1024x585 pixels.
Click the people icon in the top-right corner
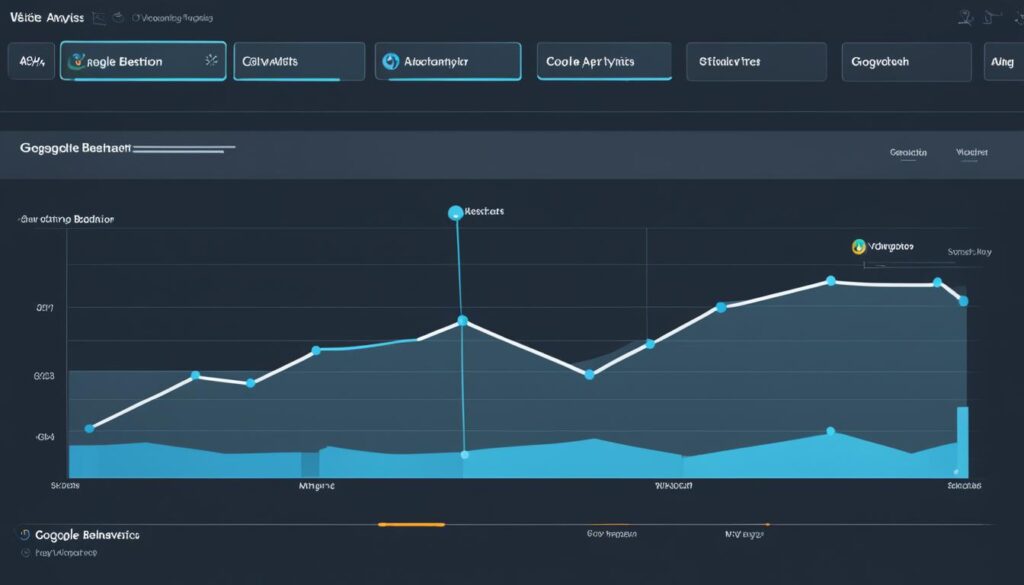[965, 15]
